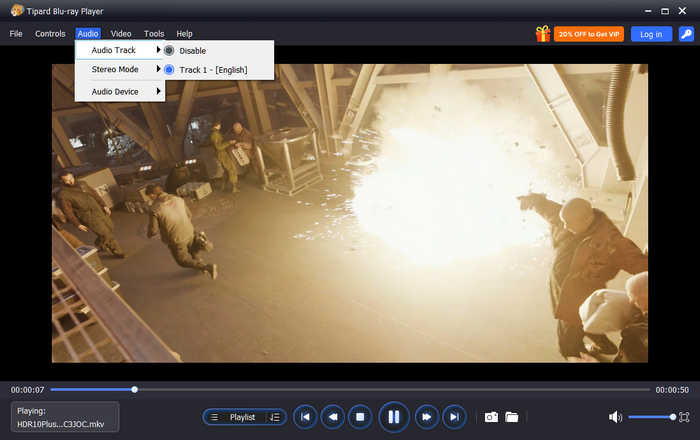
Task: Expand the Stereo Mode submenu
Action: (x=120, y=69)
